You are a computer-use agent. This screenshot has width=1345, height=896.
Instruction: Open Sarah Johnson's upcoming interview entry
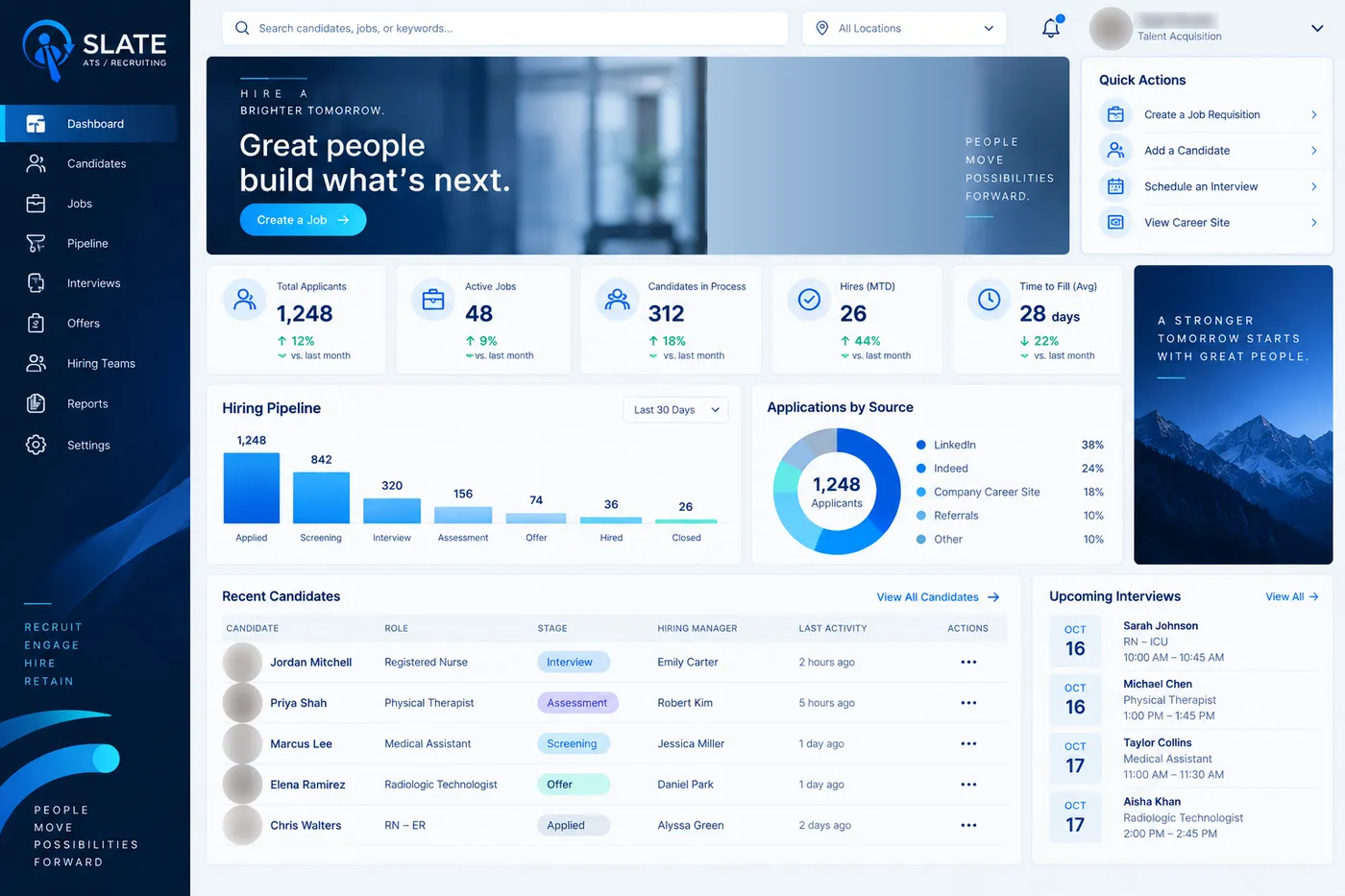pos(1185,642)
